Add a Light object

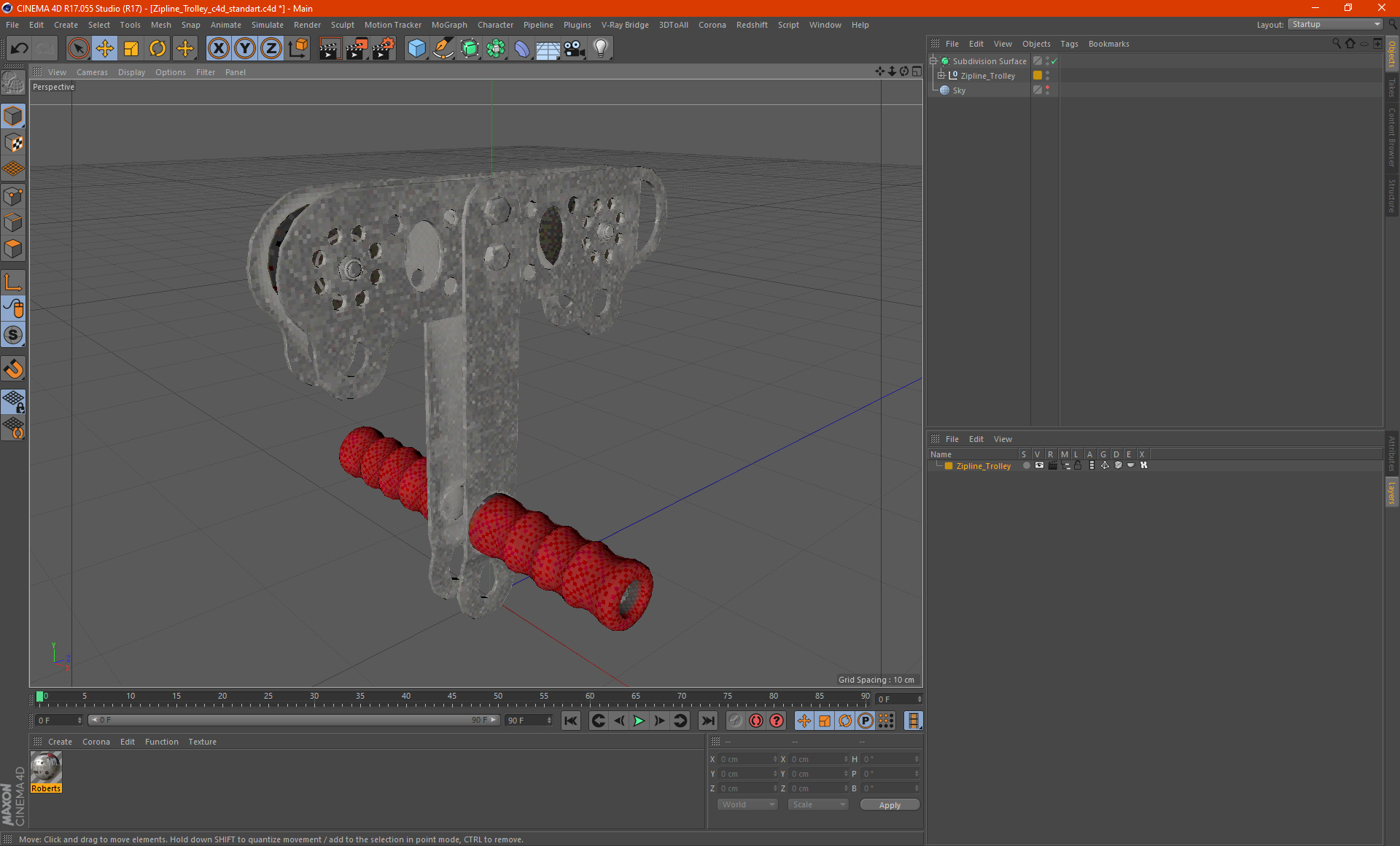coord(601,49)
